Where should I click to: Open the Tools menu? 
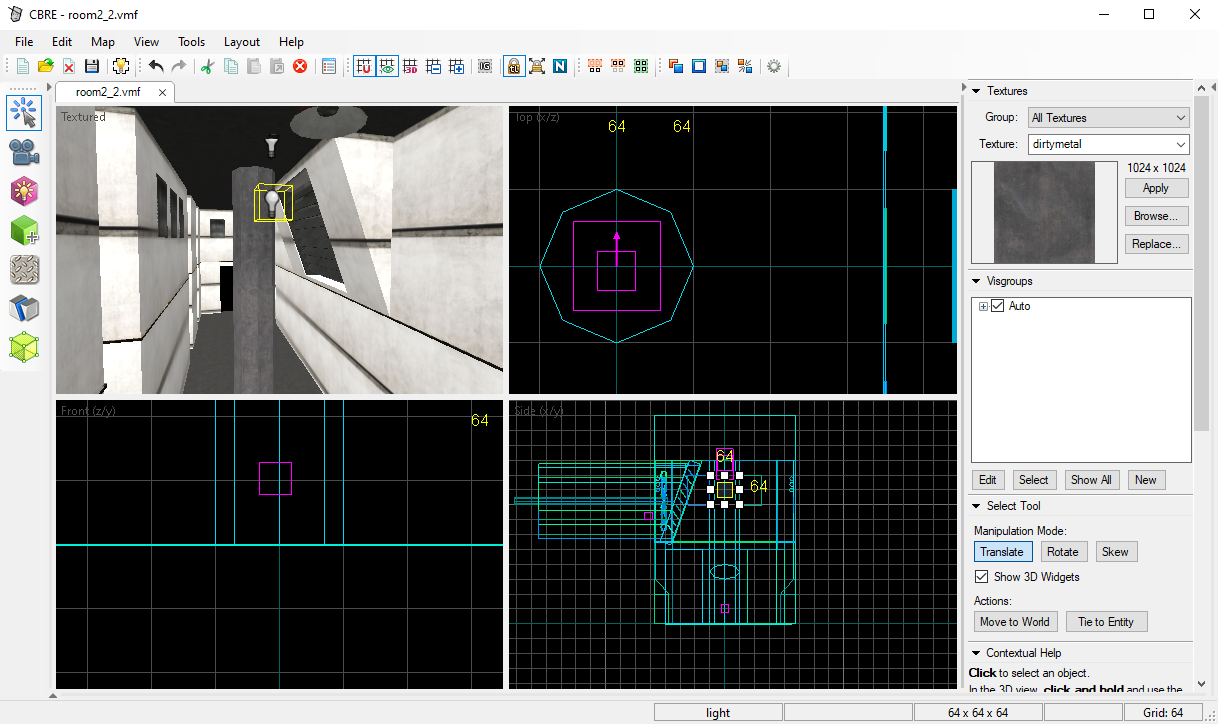(x=191, y=42)
